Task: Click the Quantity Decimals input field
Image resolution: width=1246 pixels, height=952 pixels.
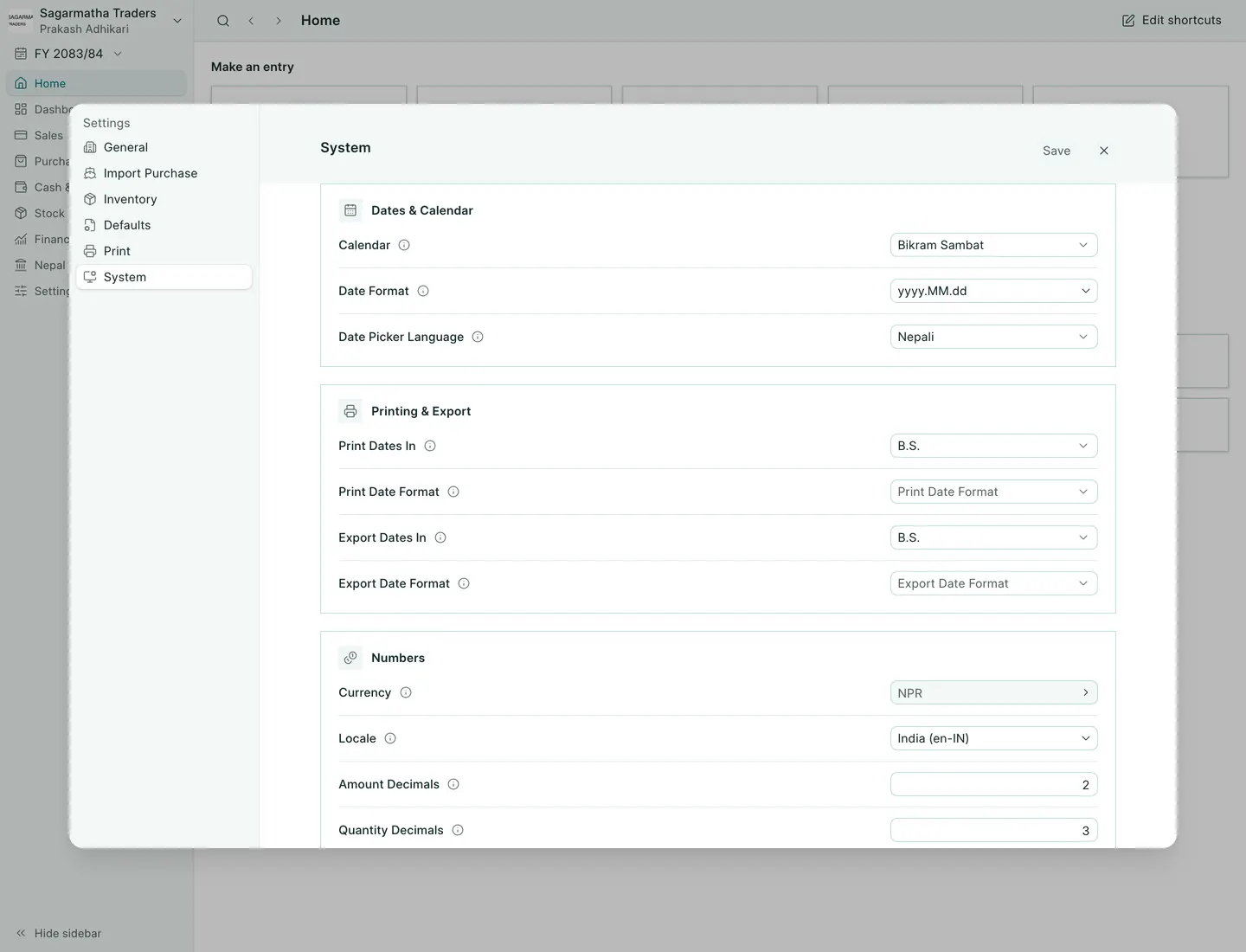Action: tap(993, 830)
